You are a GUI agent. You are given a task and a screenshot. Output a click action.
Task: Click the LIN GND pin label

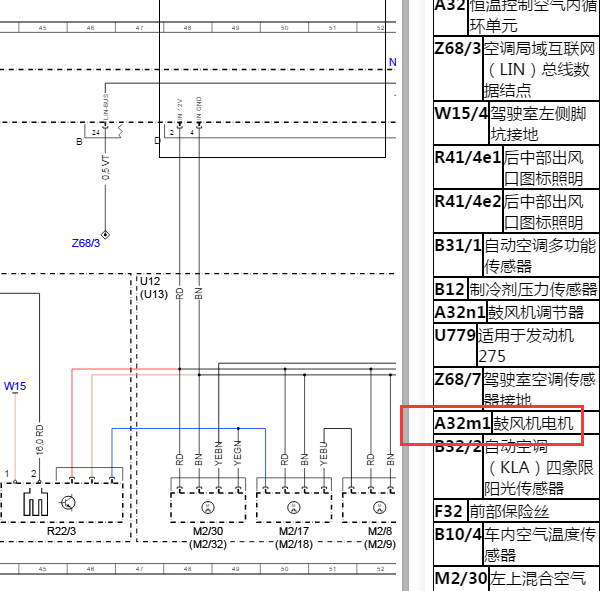coord(199,109)
